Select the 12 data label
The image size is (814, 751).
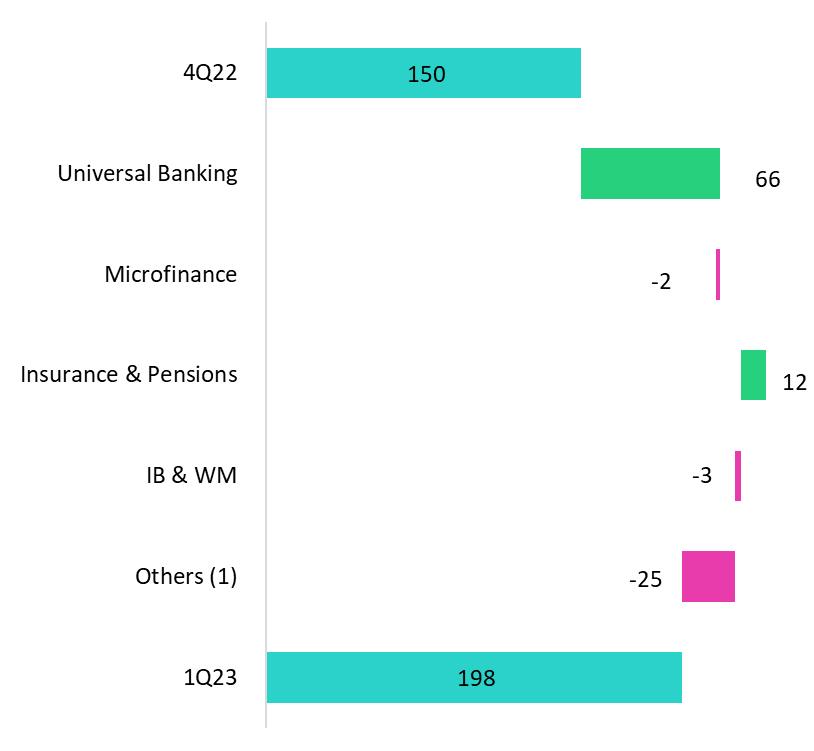(794, 382)
